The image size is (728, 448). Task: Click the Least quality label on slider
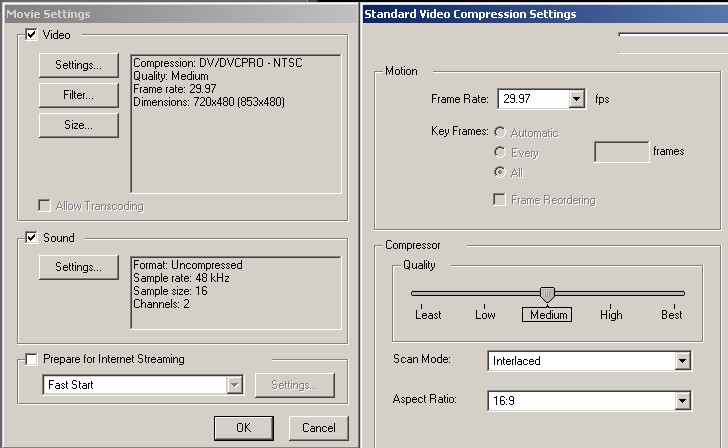tap(428, 315)
